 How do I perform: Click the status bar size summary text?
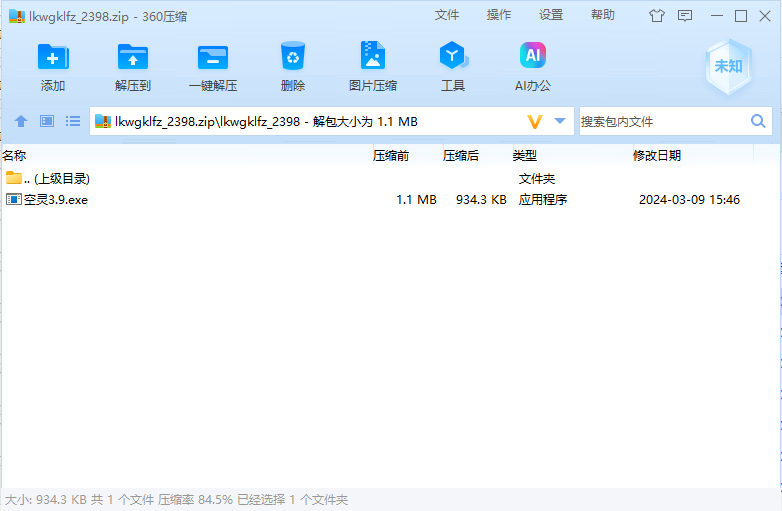tap(176, 500)
